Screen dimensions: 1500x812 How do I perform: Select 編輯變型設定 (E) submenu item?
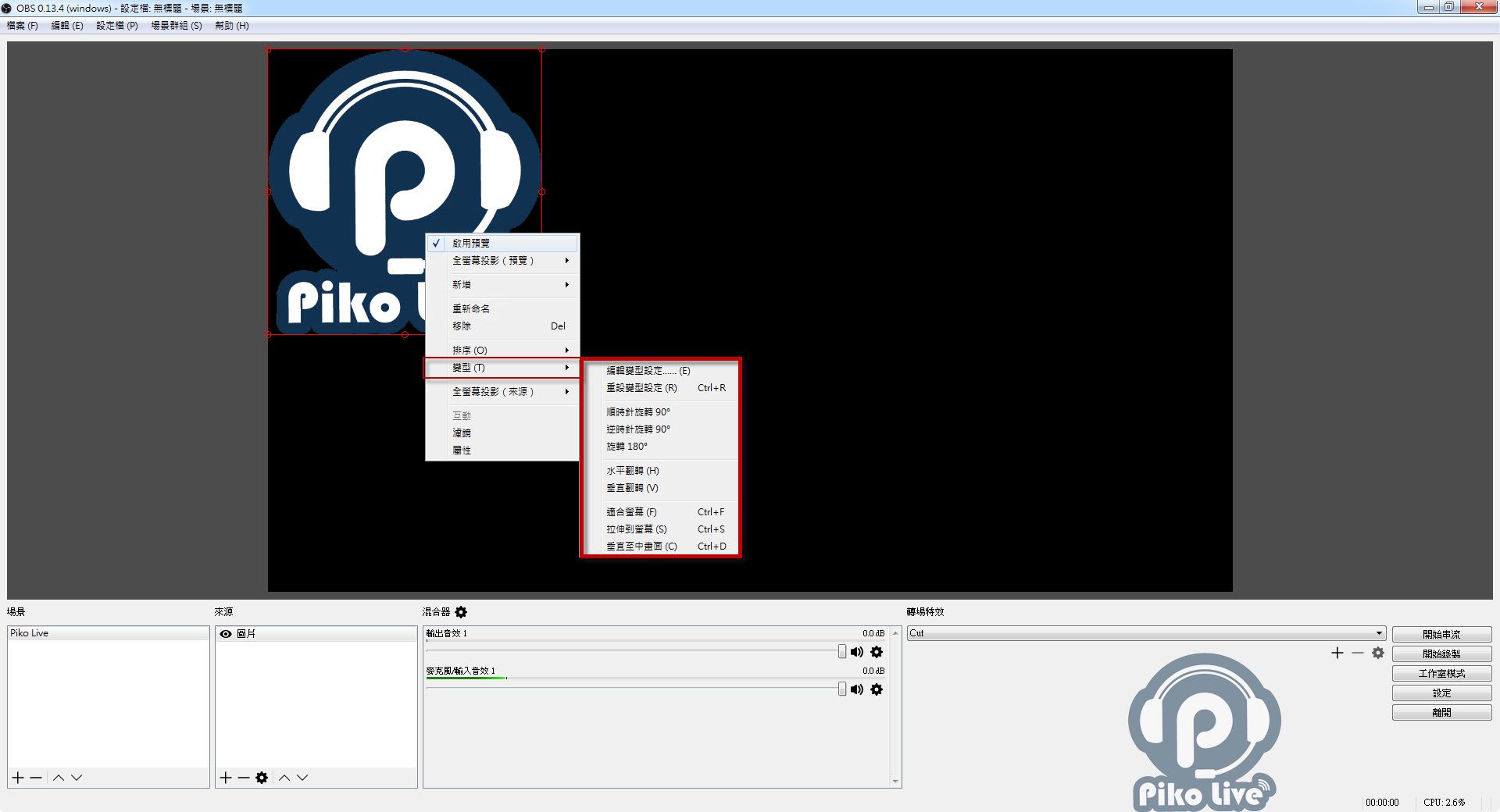pyautogui.click(x=660, y=371)
